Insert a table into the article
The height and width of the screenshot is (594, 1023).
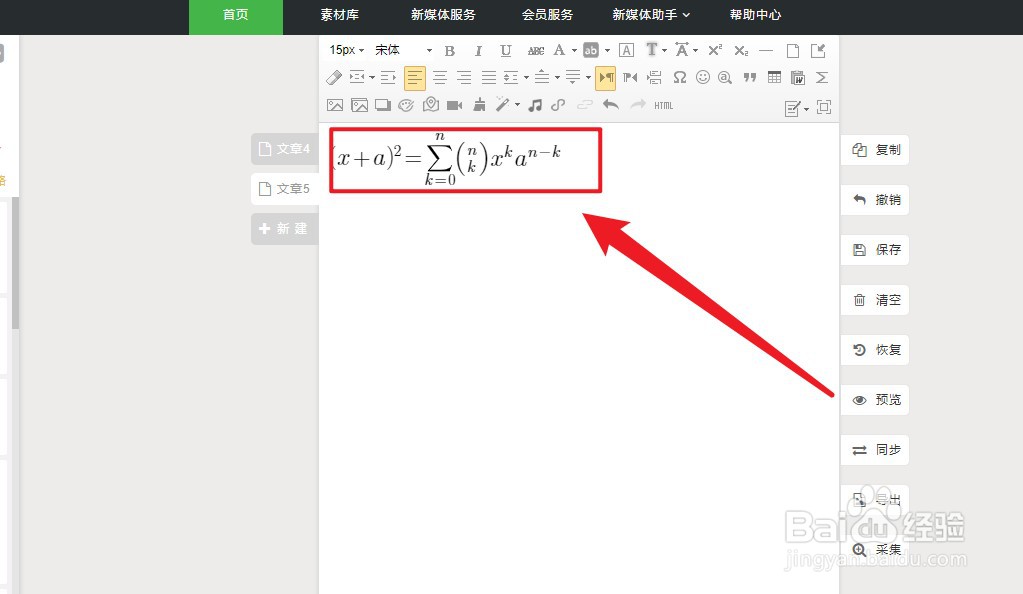774,77
